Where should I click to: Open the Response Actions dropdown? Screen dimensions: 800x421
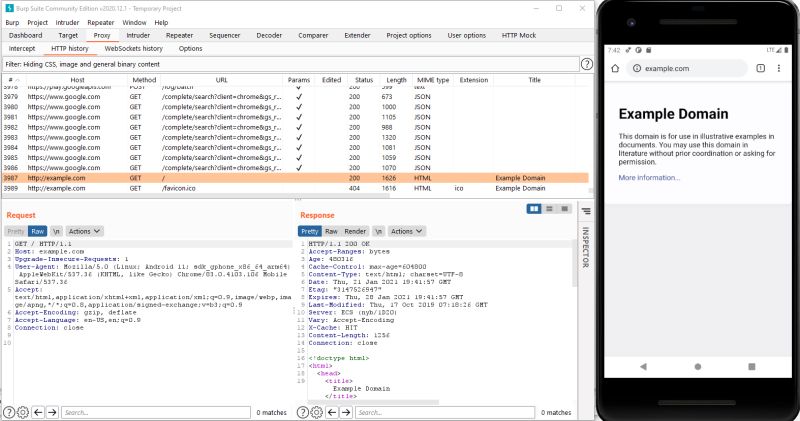pos(407,231)
